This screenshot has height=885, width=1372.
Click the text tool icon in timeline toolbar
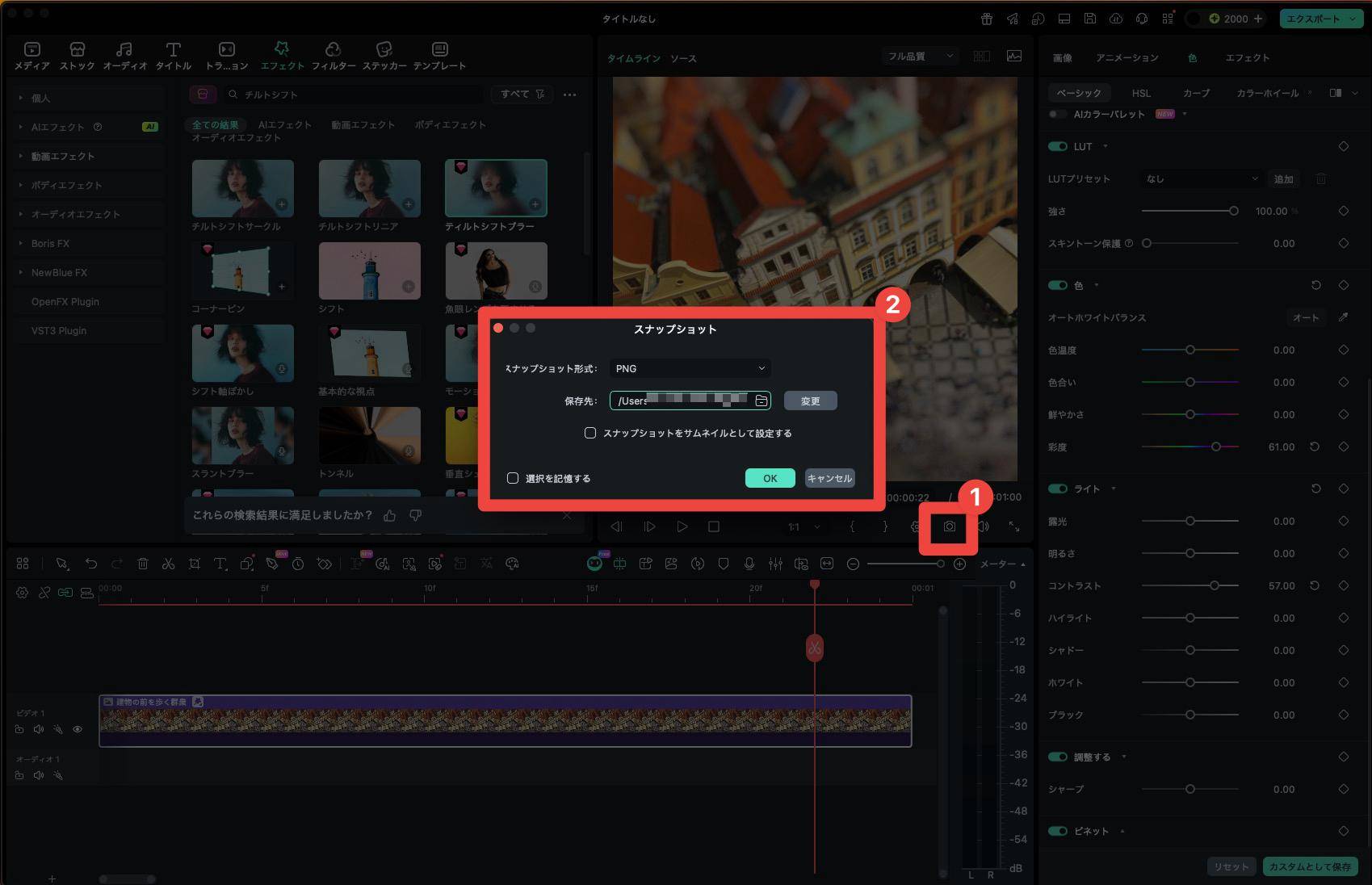coord(220,564)
